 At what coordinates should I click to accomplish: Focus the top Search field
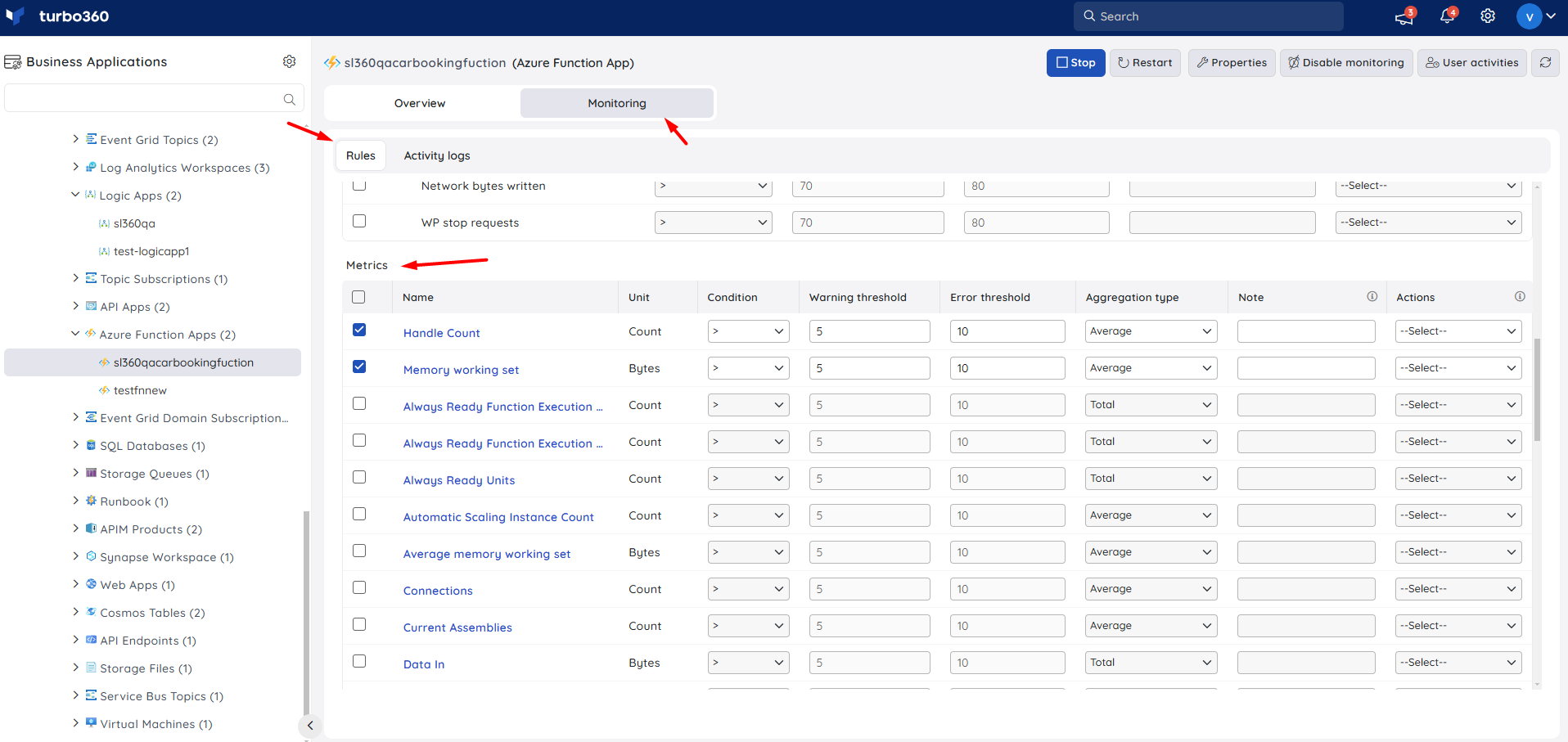point(1209,16)
